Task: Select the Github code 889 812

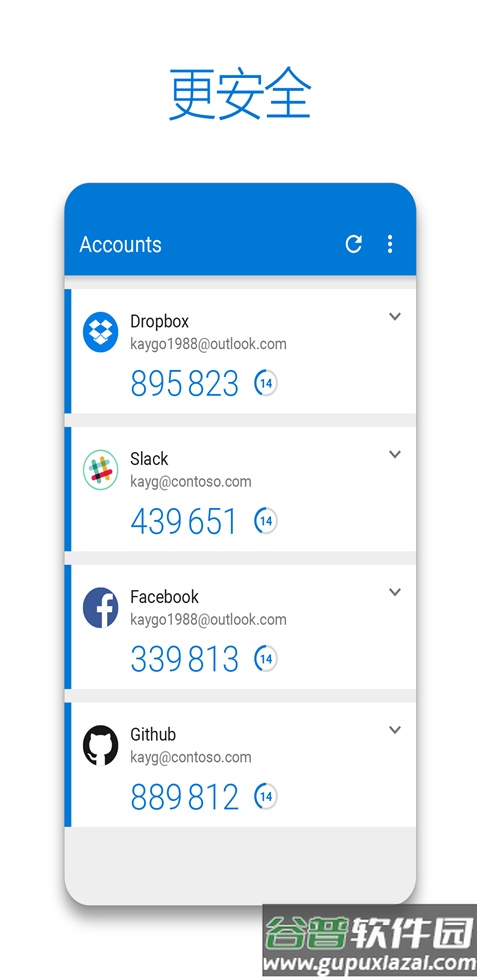Action: pos(184,797)
